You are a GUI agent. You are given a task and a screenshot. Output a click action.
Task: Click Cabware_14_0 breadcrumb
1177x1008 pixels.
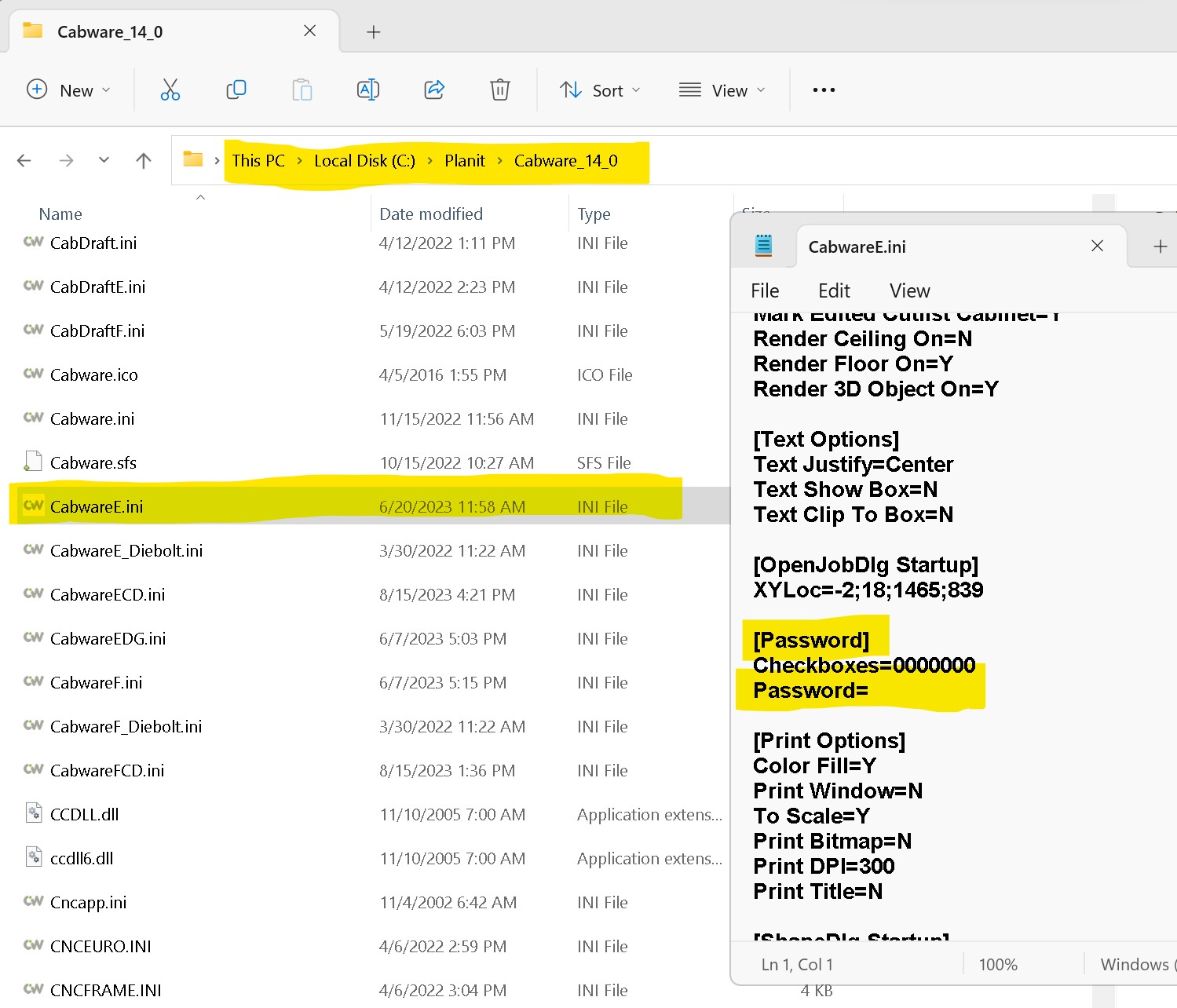(x=566, y=161)
